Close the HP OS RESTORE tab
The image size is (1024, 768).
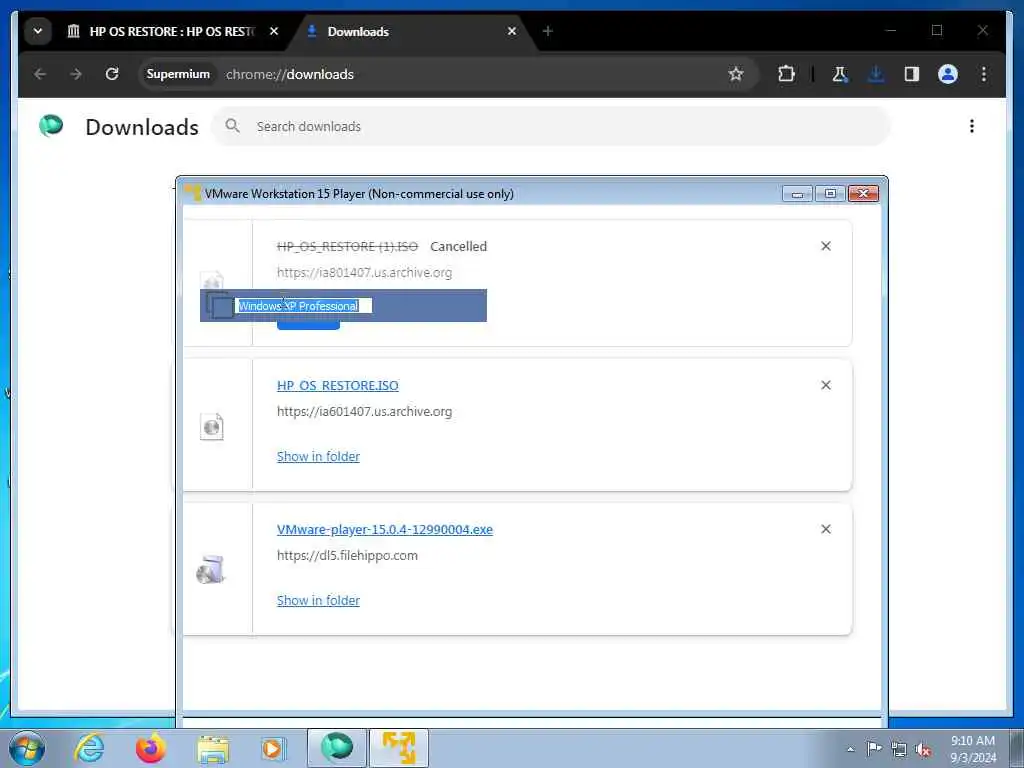274,31
